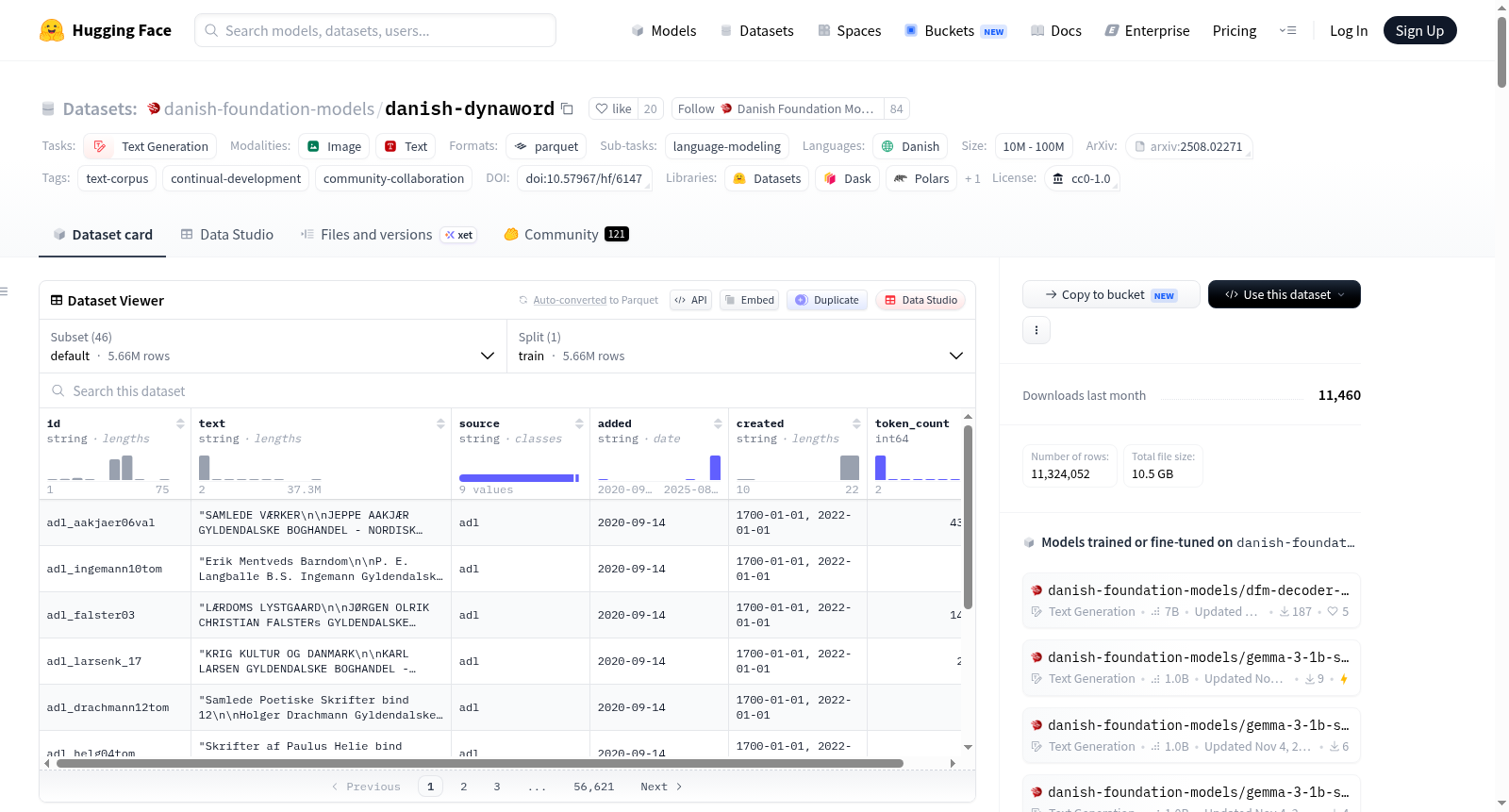Screen dimensions: 1509x812
Task: Click the Datasets library tag
Action: [767, 178]
